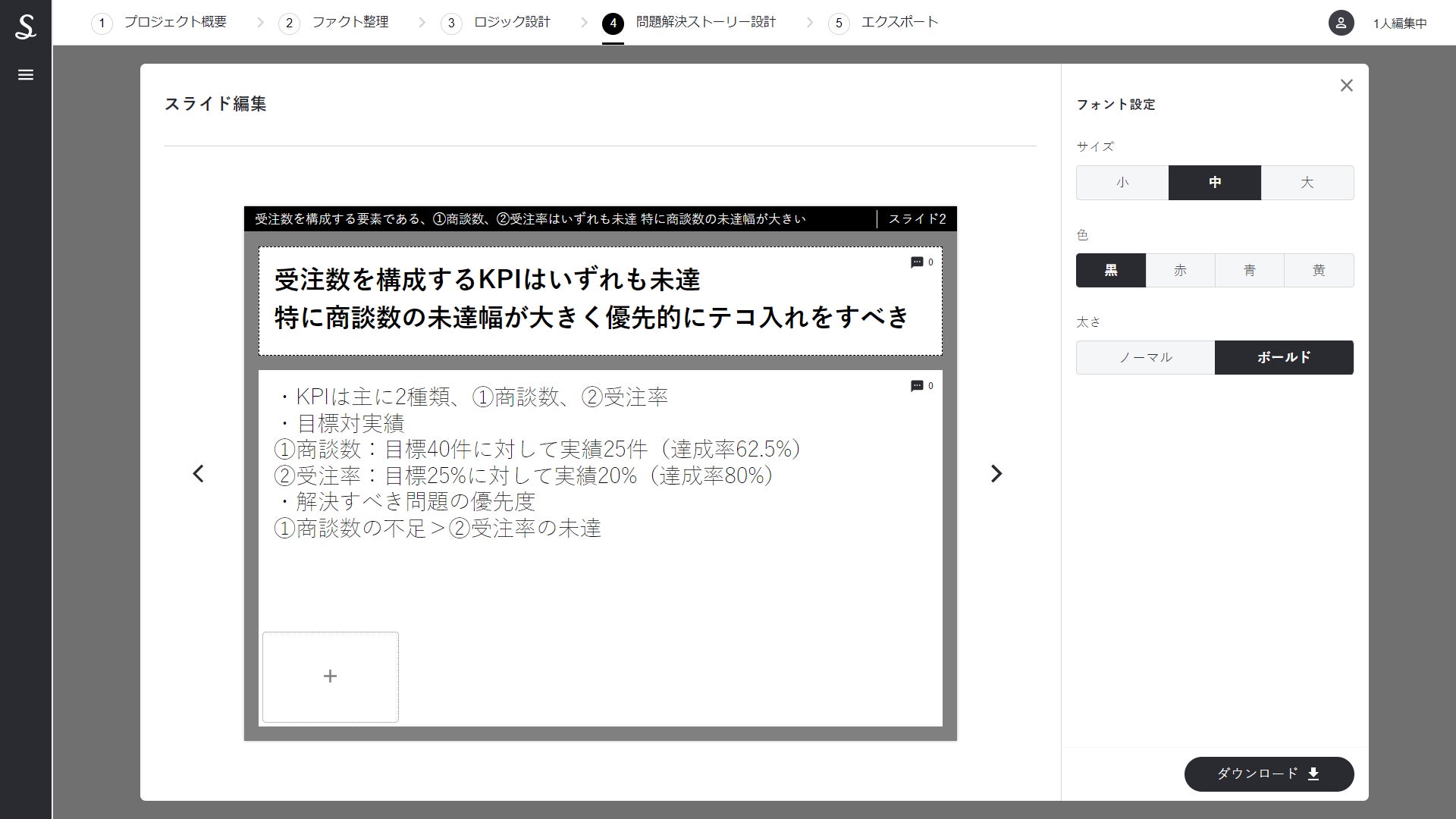Open the comment icon on the title box
The image size is (1456, 819).
(x=917, y=262)
